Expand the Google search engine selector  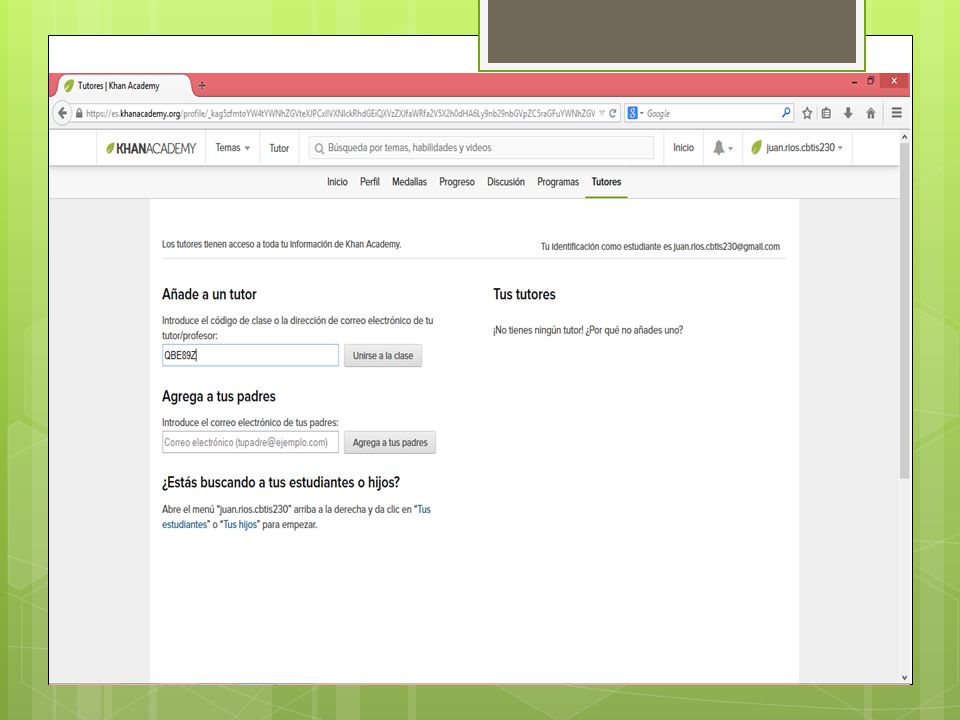coord(636,113)
